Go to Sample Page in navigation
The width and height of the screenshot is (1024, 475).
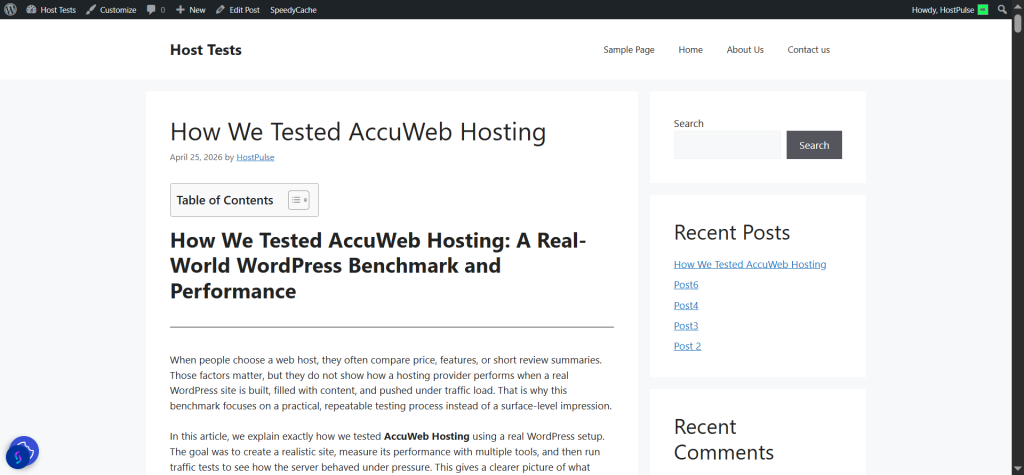click(628, 50)
